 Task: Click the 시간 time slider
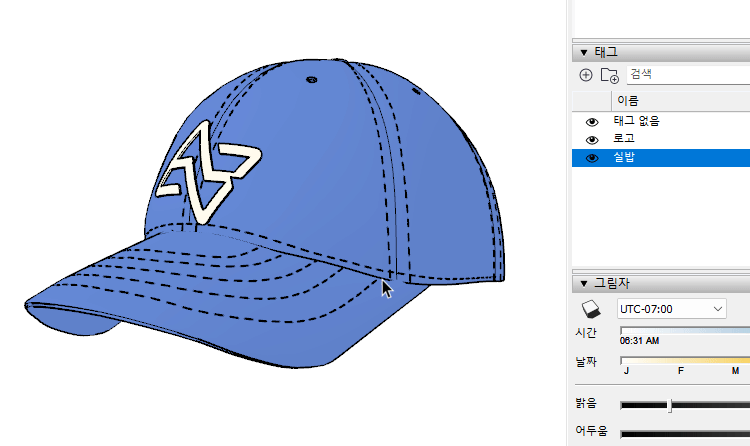pyautogui.click(x=685, y=330)
